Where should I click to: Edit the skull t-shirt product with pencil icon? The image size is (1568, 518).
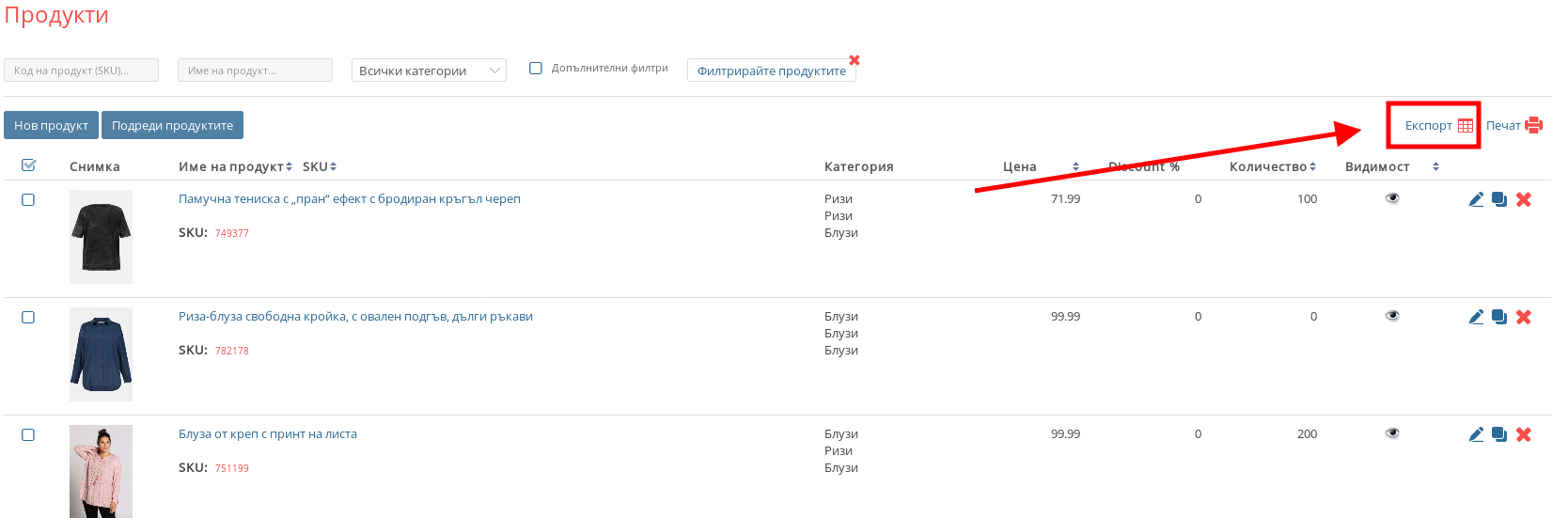[x=1476, y=199]
